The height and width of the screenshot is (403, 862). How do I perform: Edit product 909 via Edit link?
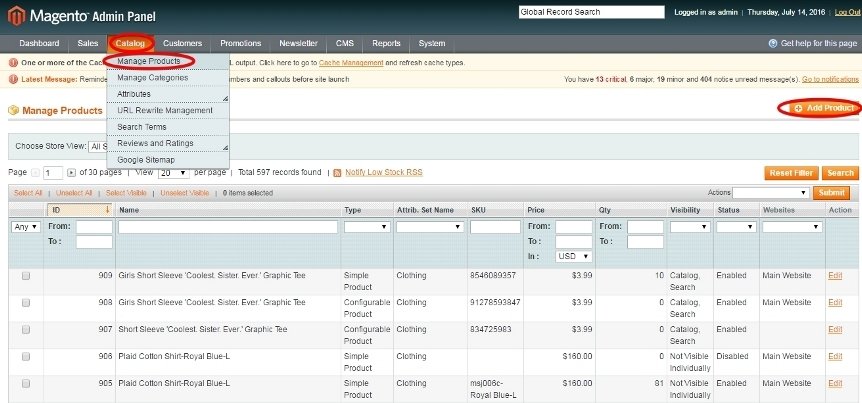(x=835, y=275)
